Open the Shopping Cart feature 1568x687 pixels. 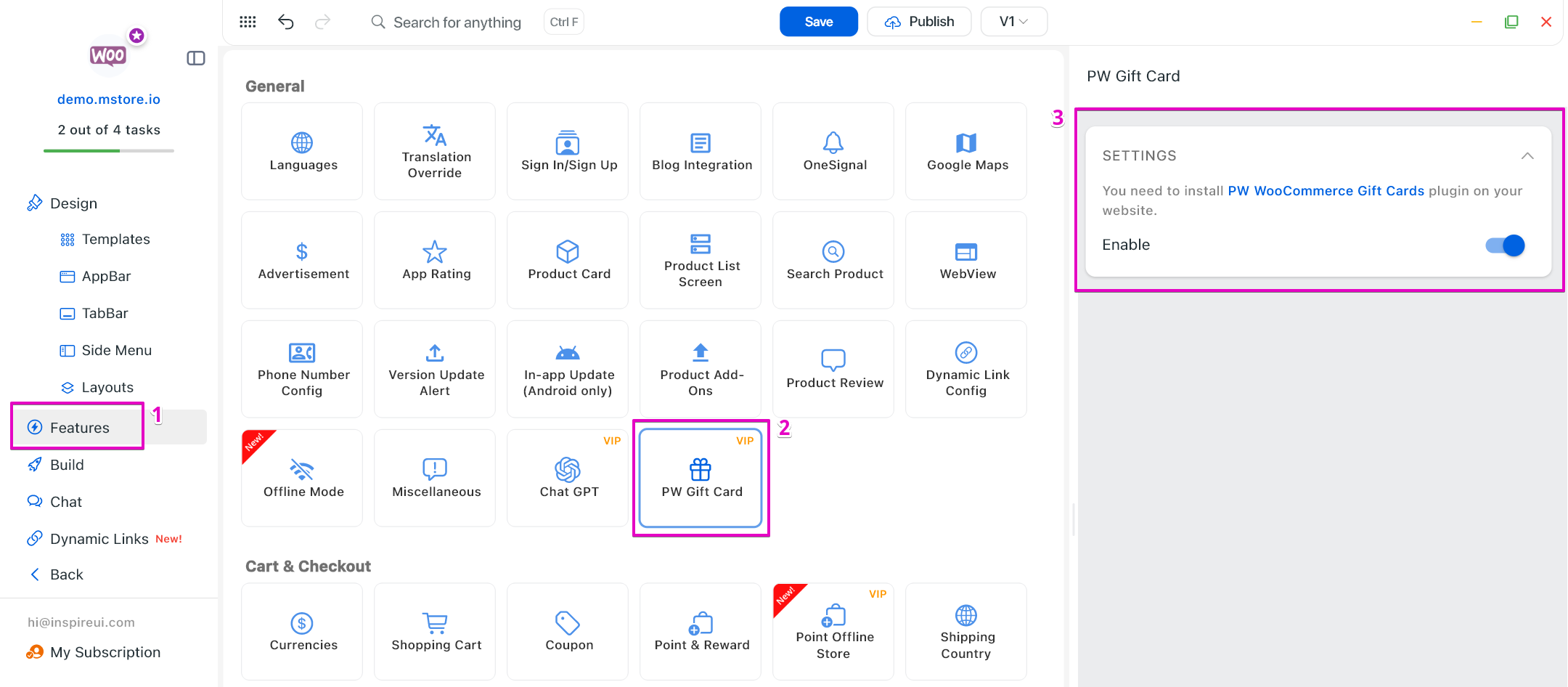click(x=435, y=632)
